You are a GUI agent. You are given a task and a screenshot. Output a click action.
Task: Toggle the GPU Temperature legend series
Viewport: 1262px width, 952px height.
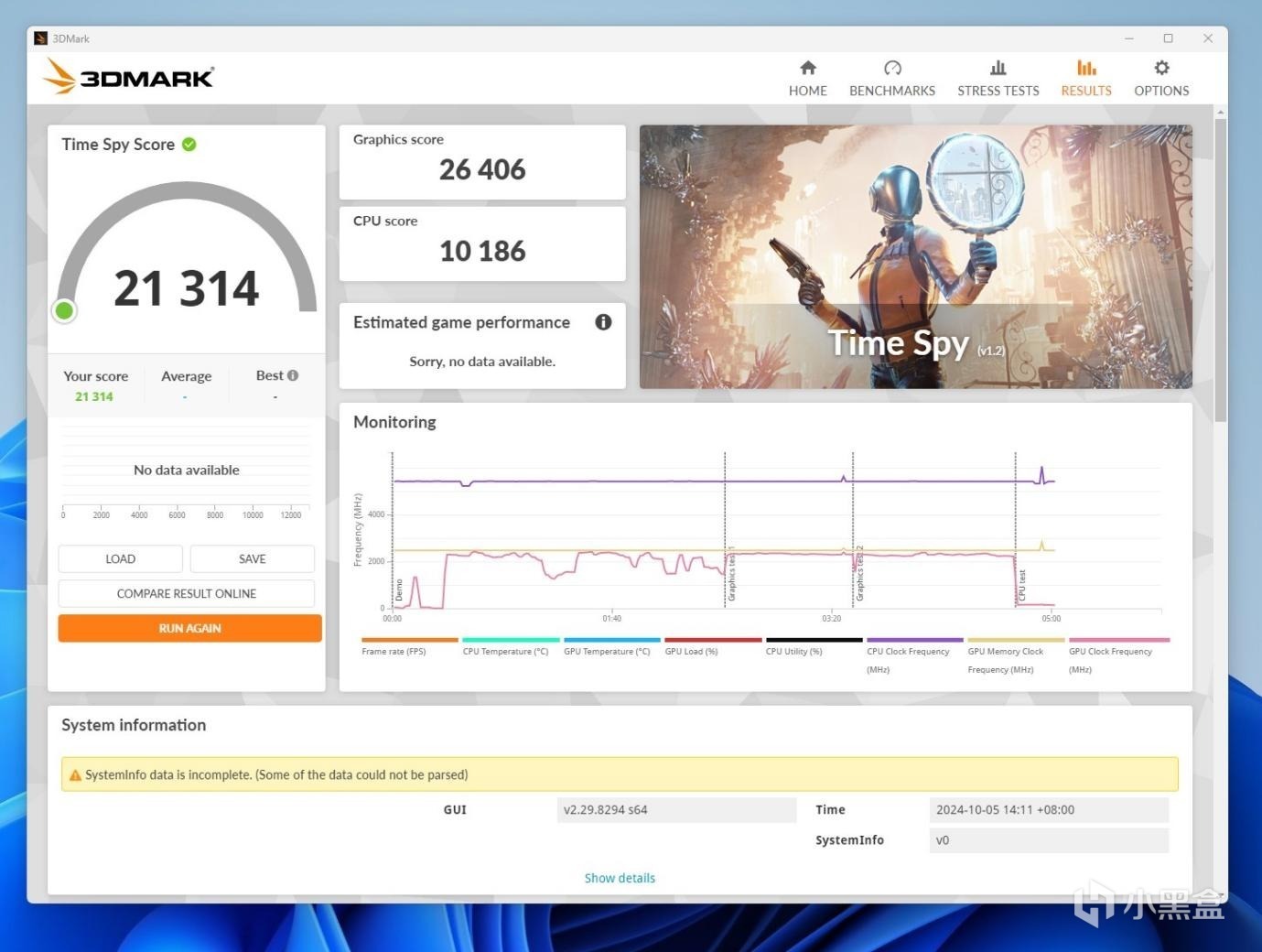point(612,645)
